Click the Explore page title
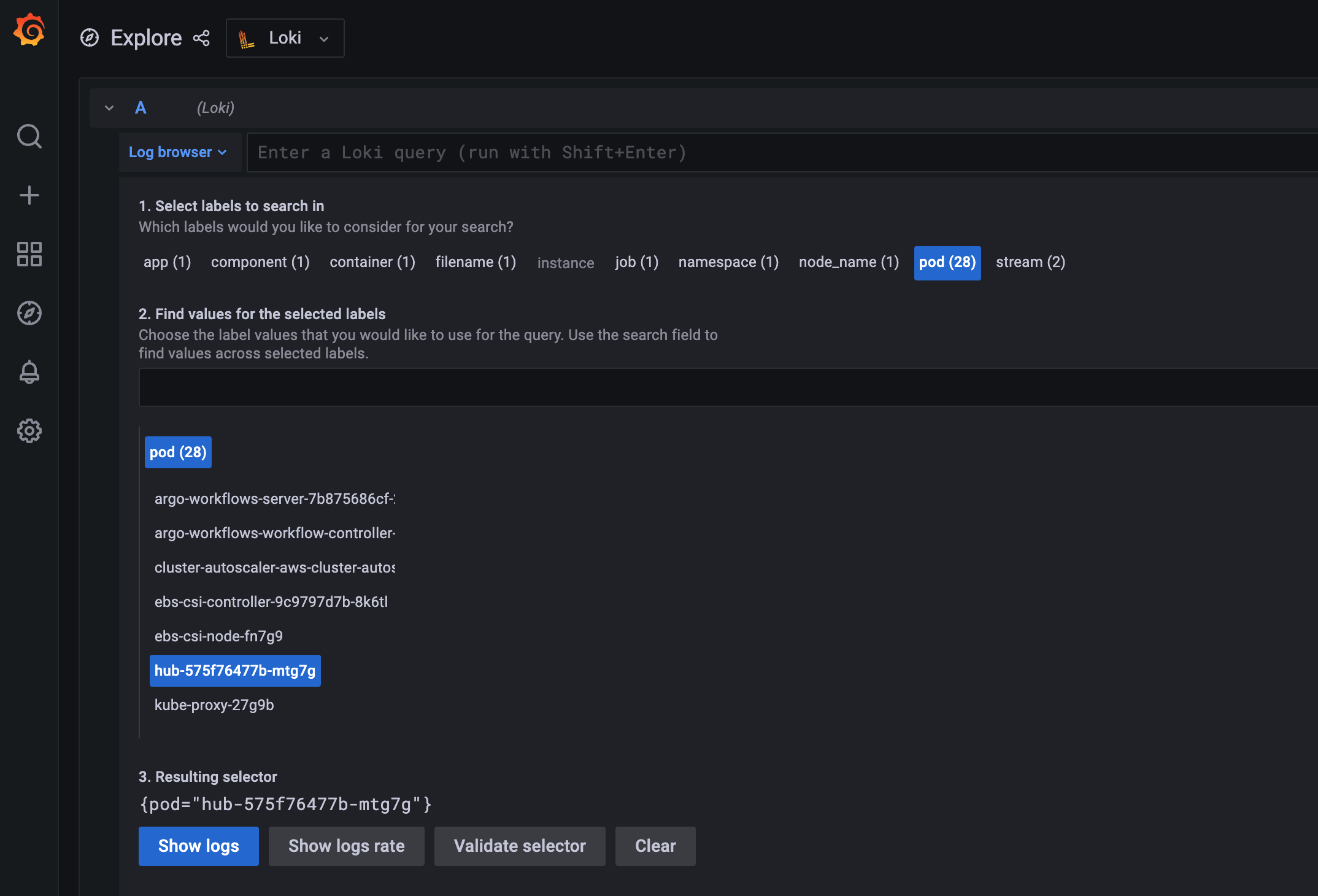The height and width of the screenshot is (896, 1318). 146,38
